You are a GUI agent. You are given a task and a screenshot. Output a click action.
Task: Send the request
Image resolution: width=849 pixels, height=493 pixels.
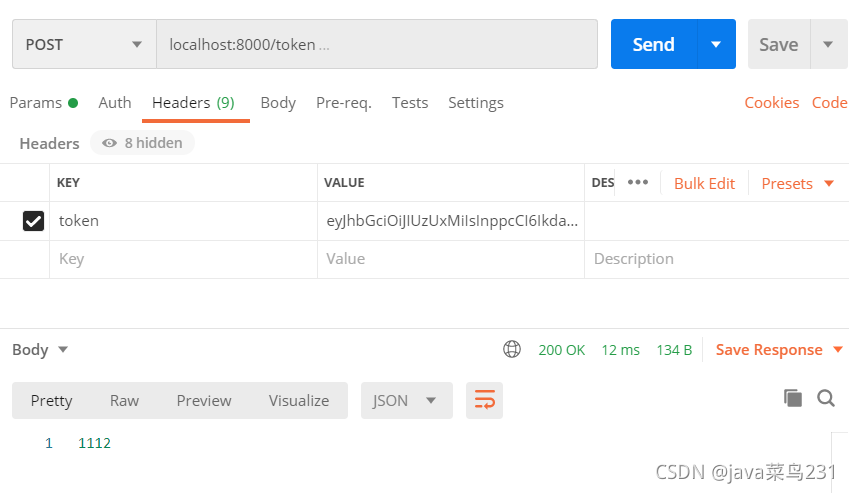pyautogui.click(x=654, y=44)
